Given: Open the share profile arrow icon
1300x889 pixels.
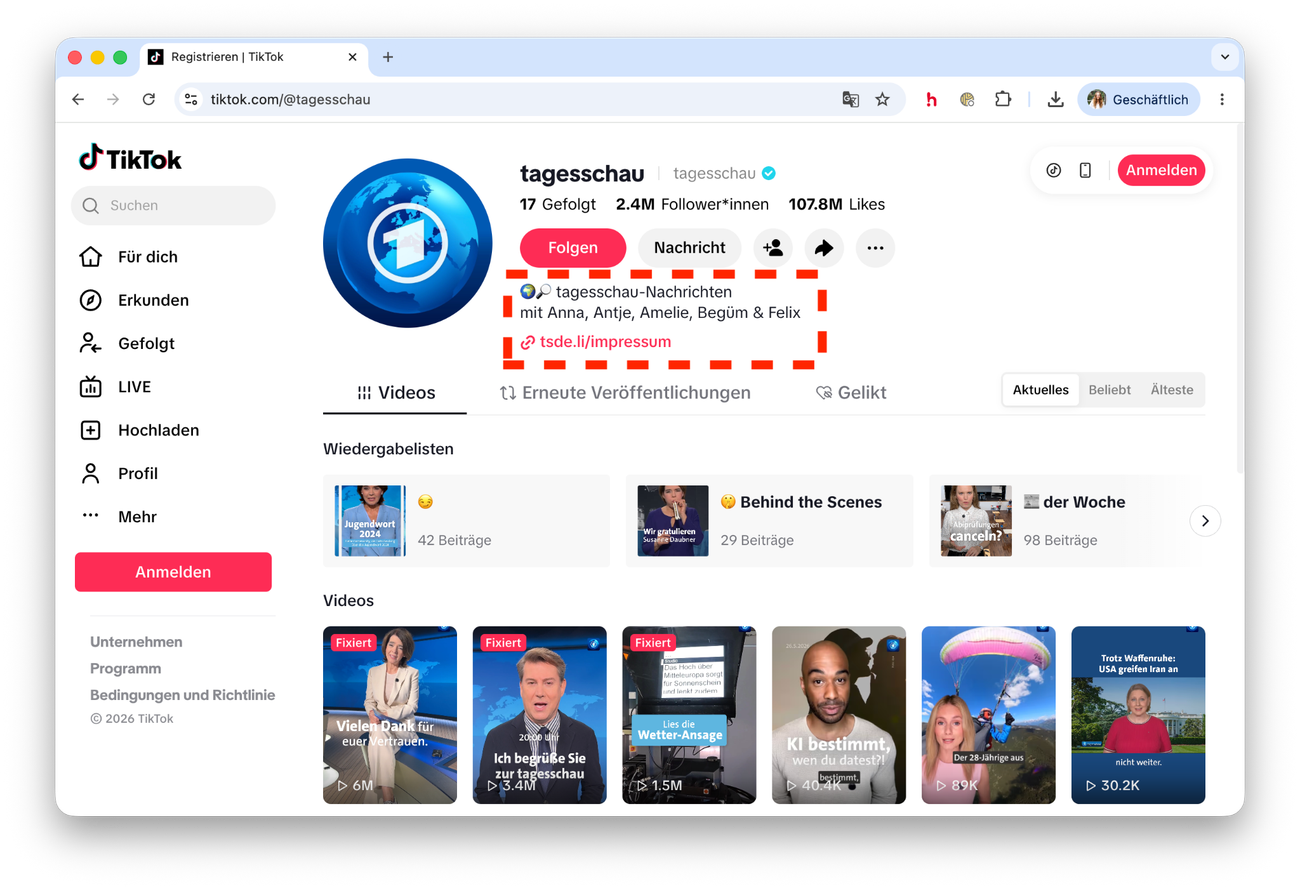Looking at the screenshot, I should (824, 248).
